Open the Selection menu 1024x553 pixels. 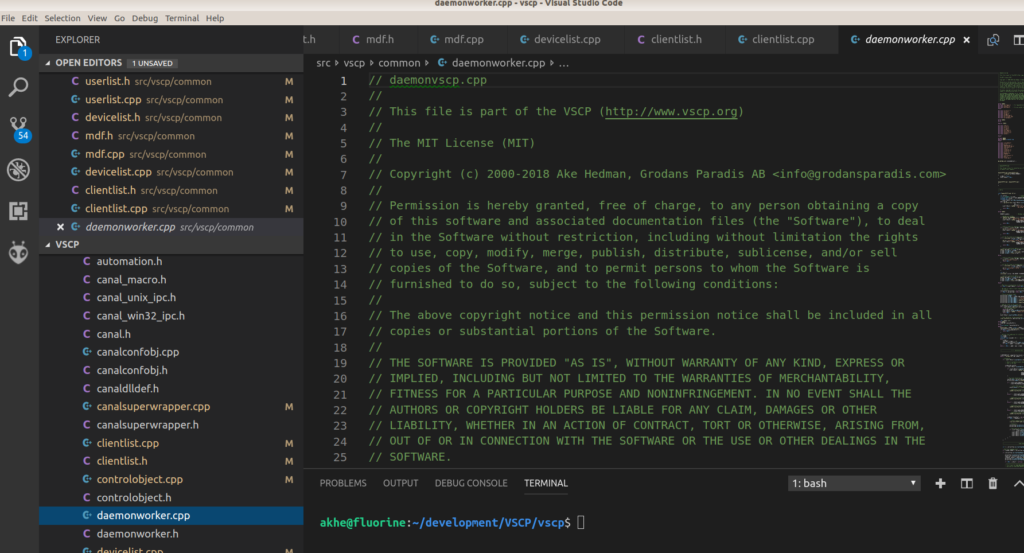point(62,18)
